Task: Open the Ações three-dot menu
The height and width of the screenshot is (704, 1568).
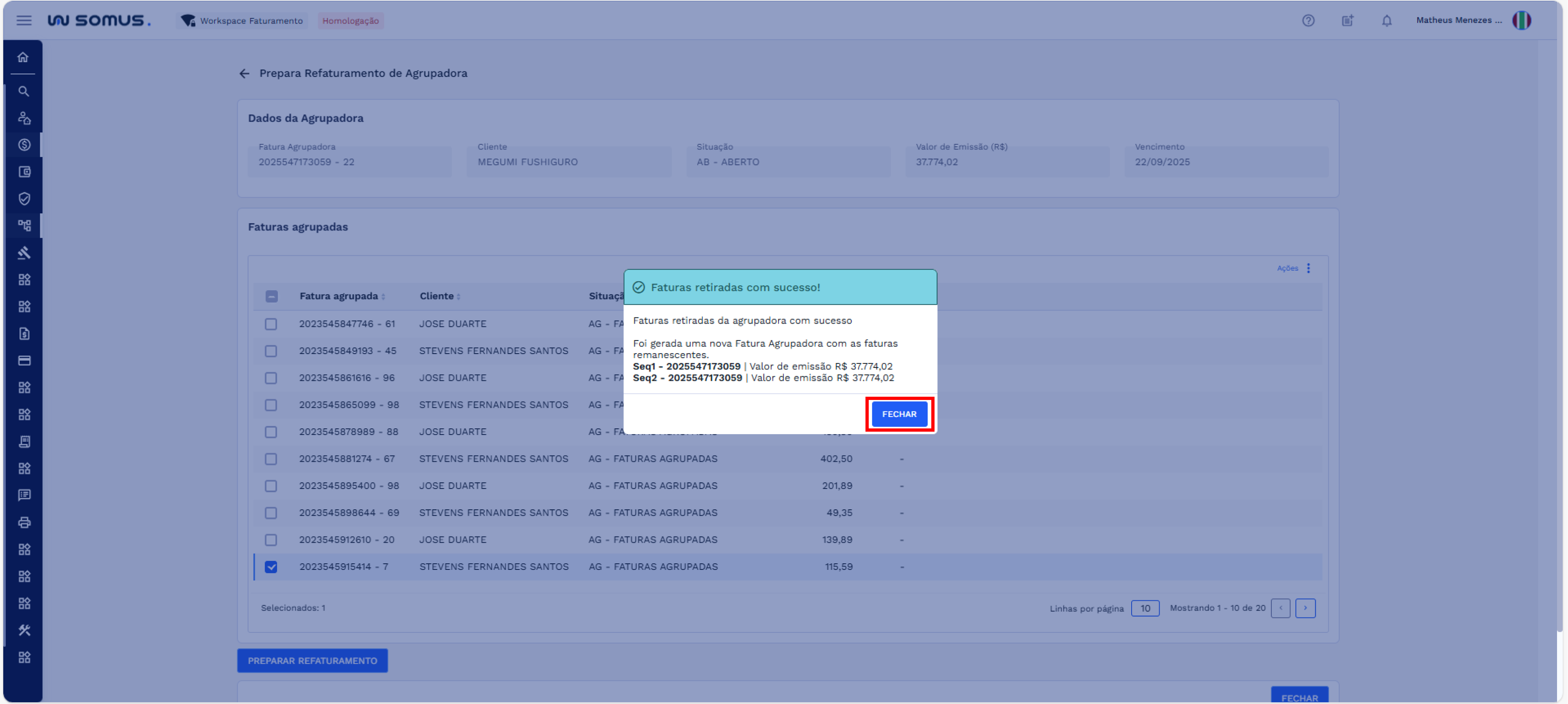Action: point(1308,268)
